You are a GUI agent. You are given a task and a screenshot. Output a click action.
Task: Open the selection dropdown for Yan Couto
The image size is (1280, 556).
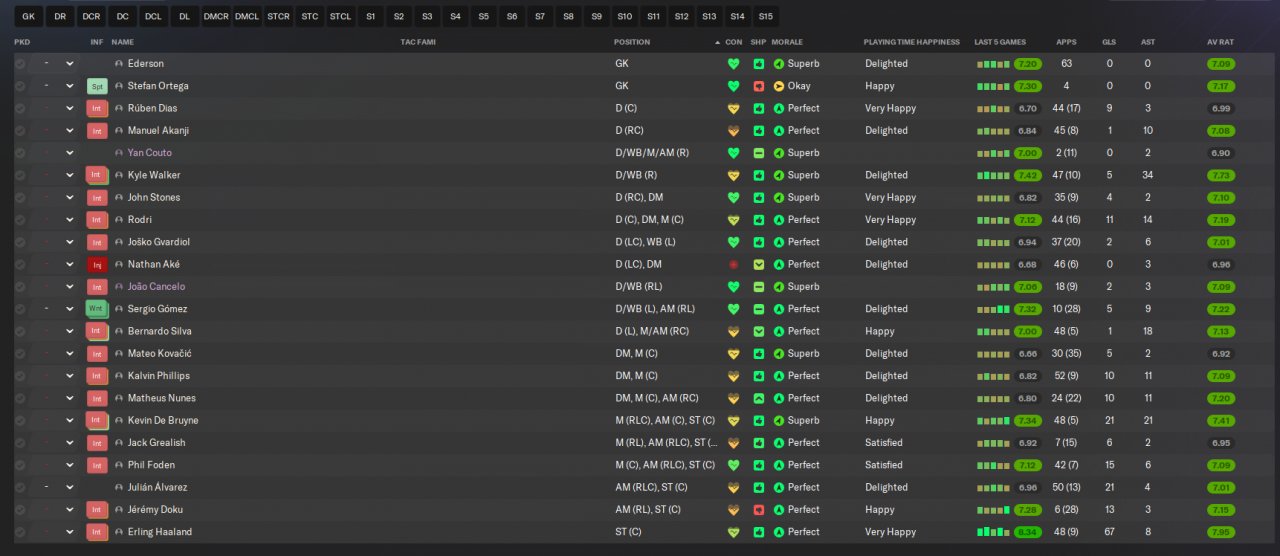coord(70,153)
